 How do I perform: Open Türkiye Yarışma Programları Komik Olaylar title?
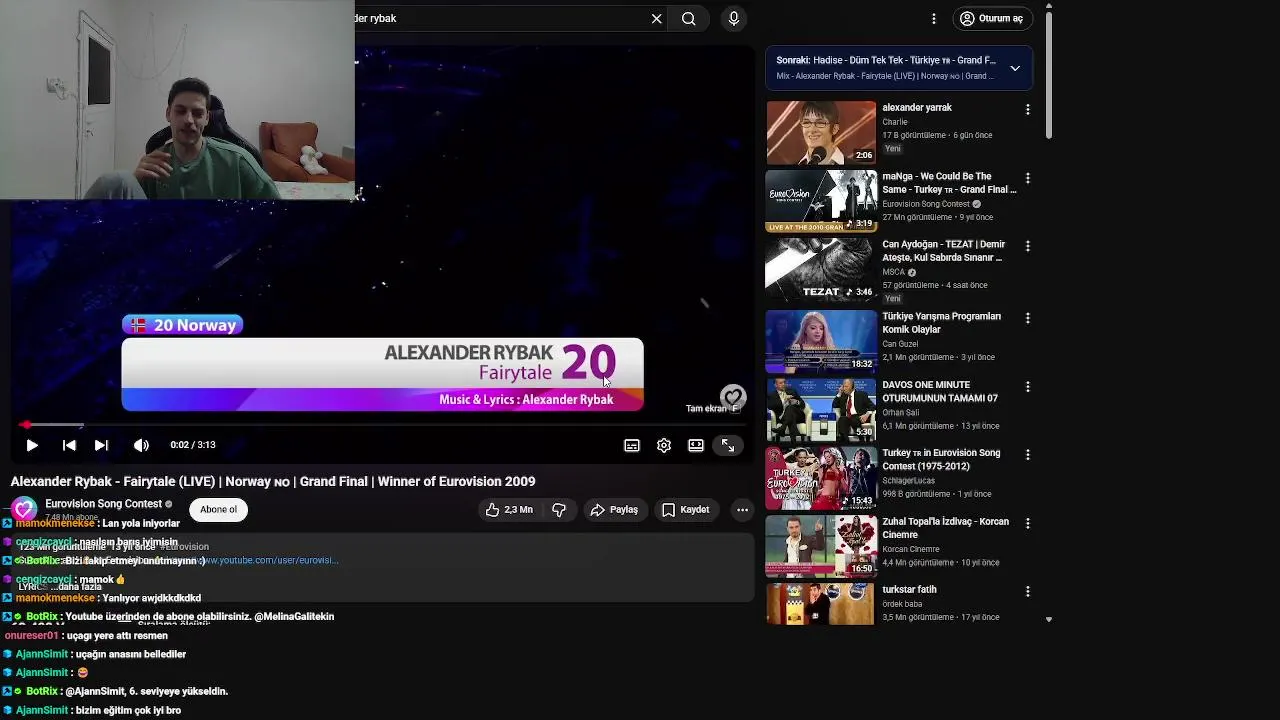click(x=941, y=323)
